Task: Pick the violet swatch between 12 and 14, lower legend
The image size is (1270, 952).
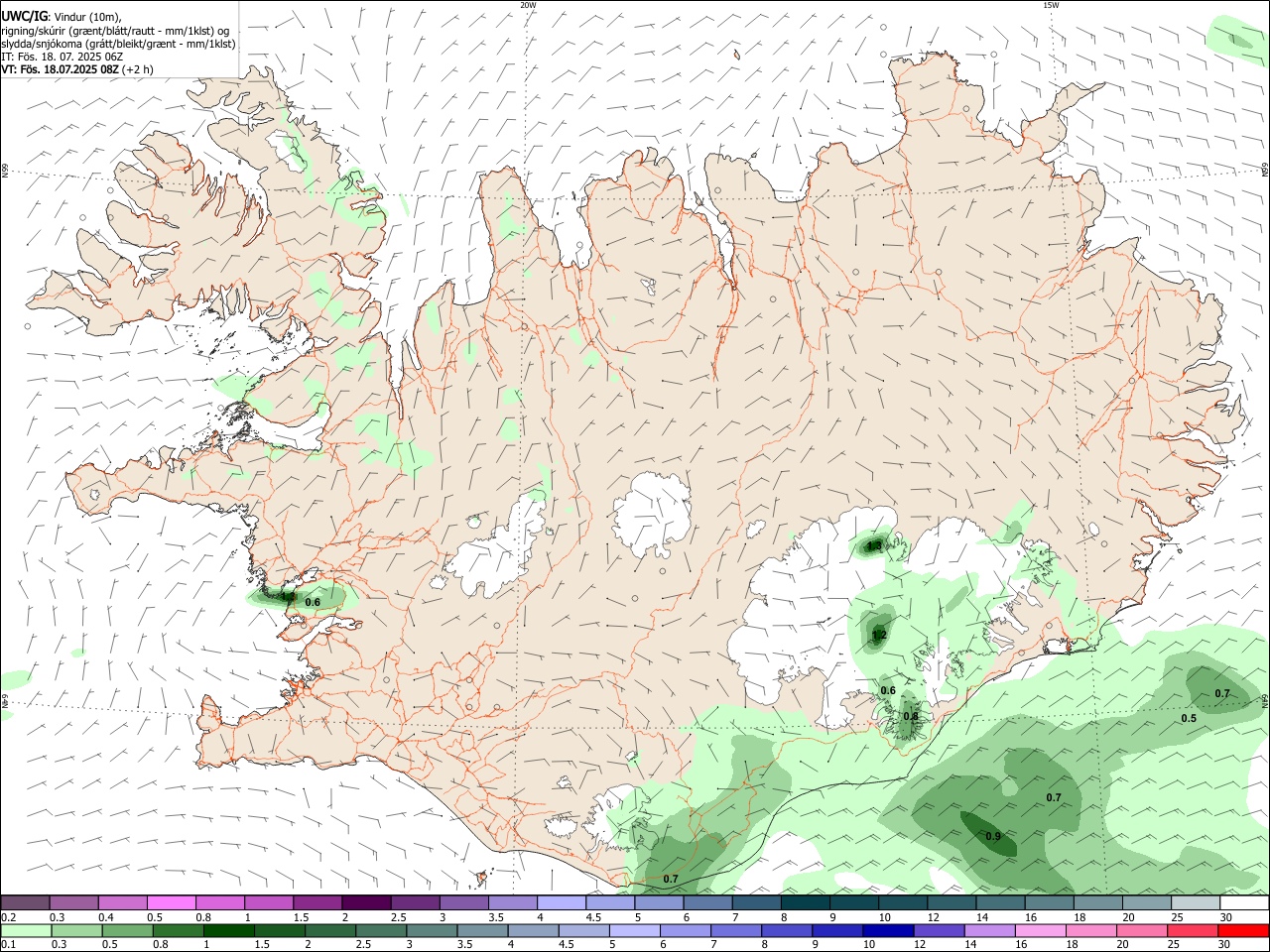Action: point(938,930)
